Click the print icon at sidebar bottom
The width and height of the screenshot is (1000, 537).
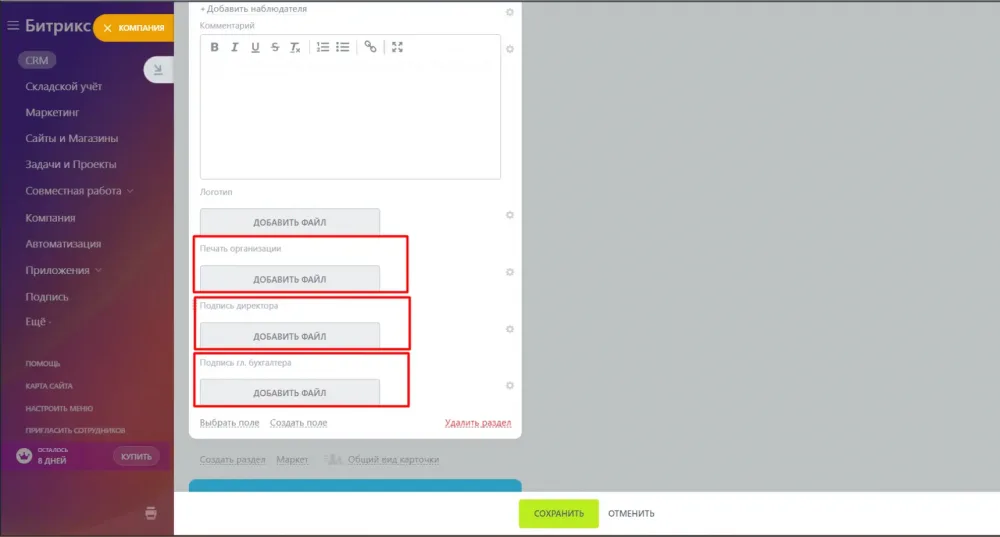tap(151, 513)
